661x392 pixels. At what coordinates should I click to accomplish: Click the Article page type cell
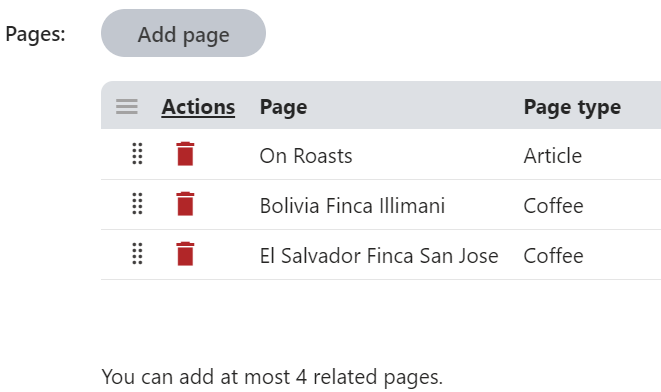click(x=553, y=156)
